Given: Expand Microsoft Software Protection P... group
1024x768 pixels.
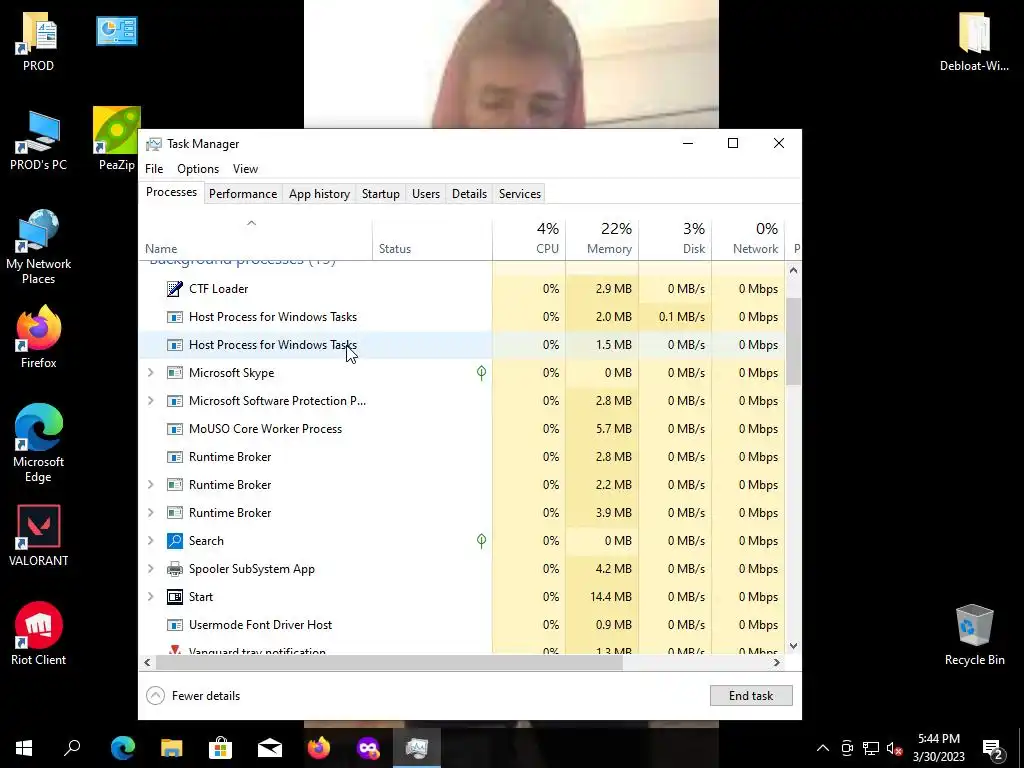Looking at the screenshot, I should [150, 401].
